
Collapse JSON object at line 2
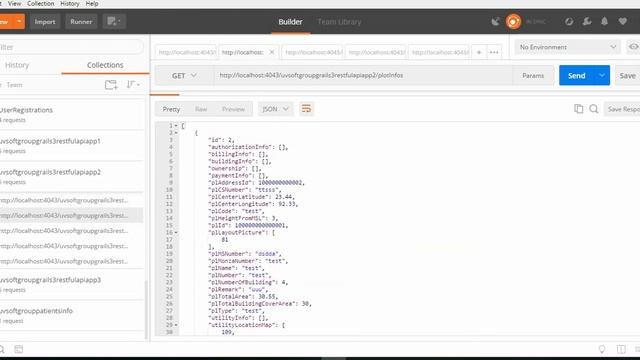176,133
